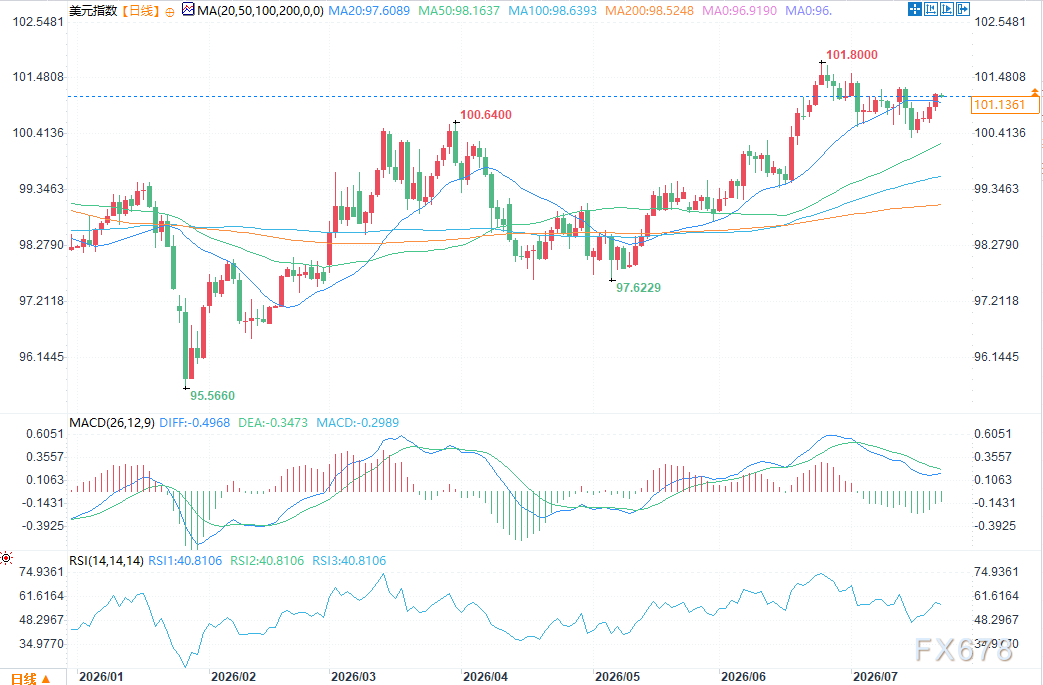Image resolution: width=1043 pixels, height=685 pixels.
Task: Select the RSI(14,14,14) indicator label
Action: pyautogui.click(x=106, y=561)
